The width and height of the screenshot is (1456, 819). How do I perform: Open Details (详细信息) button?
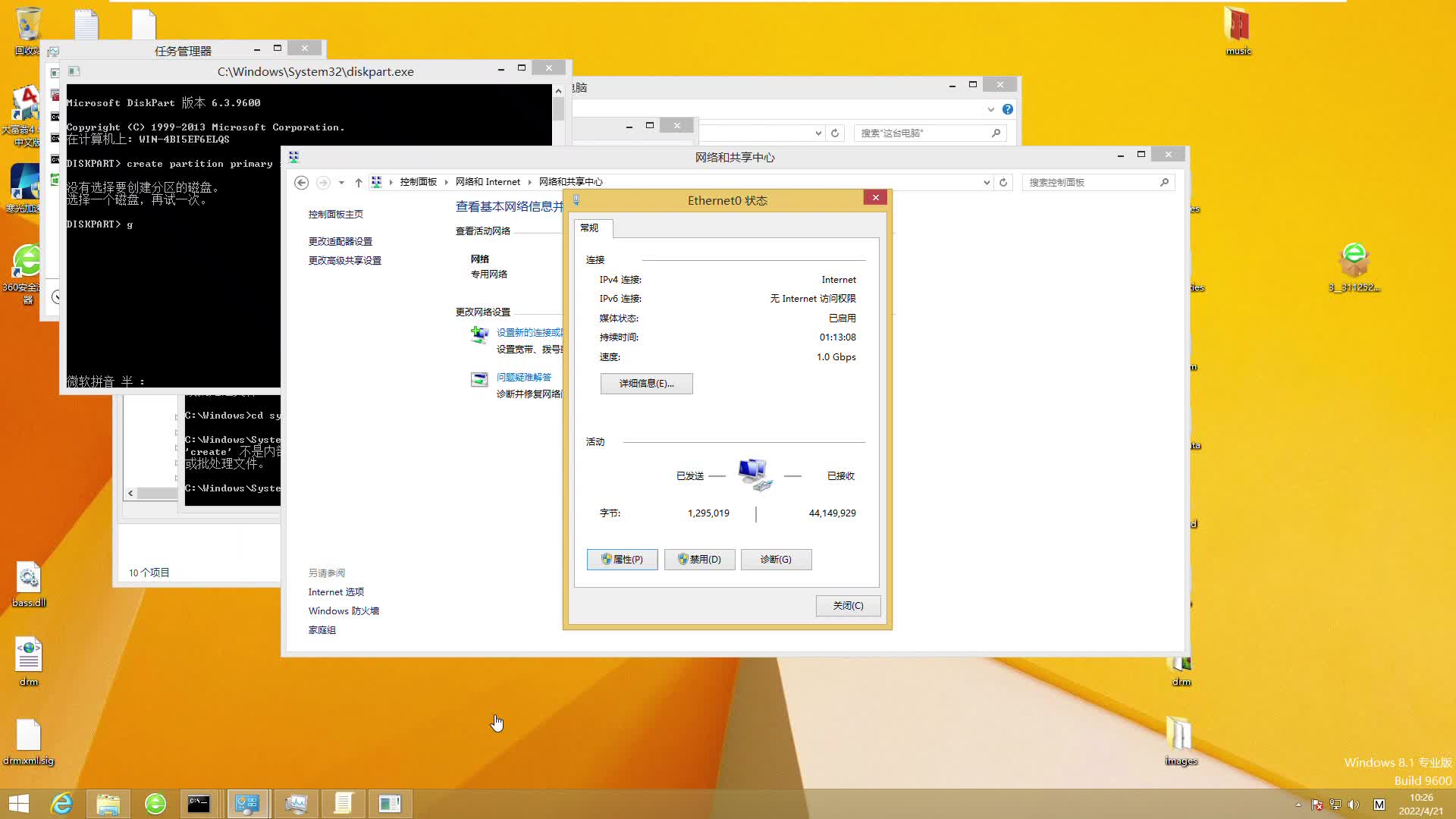tap(646, 384)
